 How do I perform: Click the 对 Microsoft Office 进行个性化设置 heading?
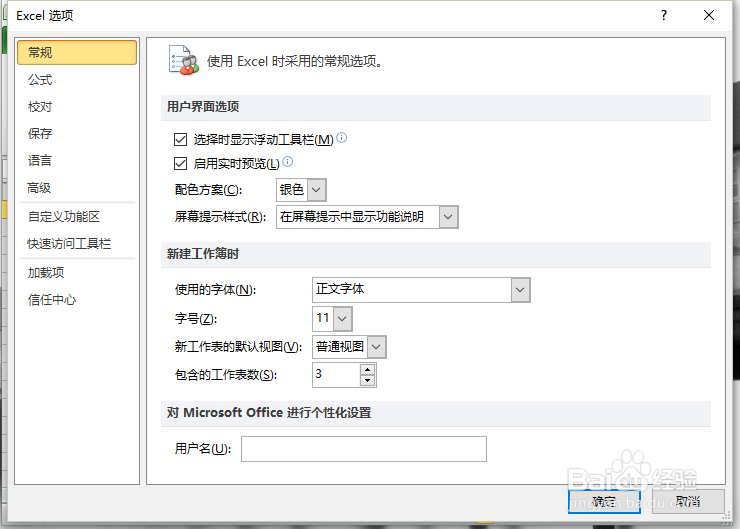(x=269, y=413)
